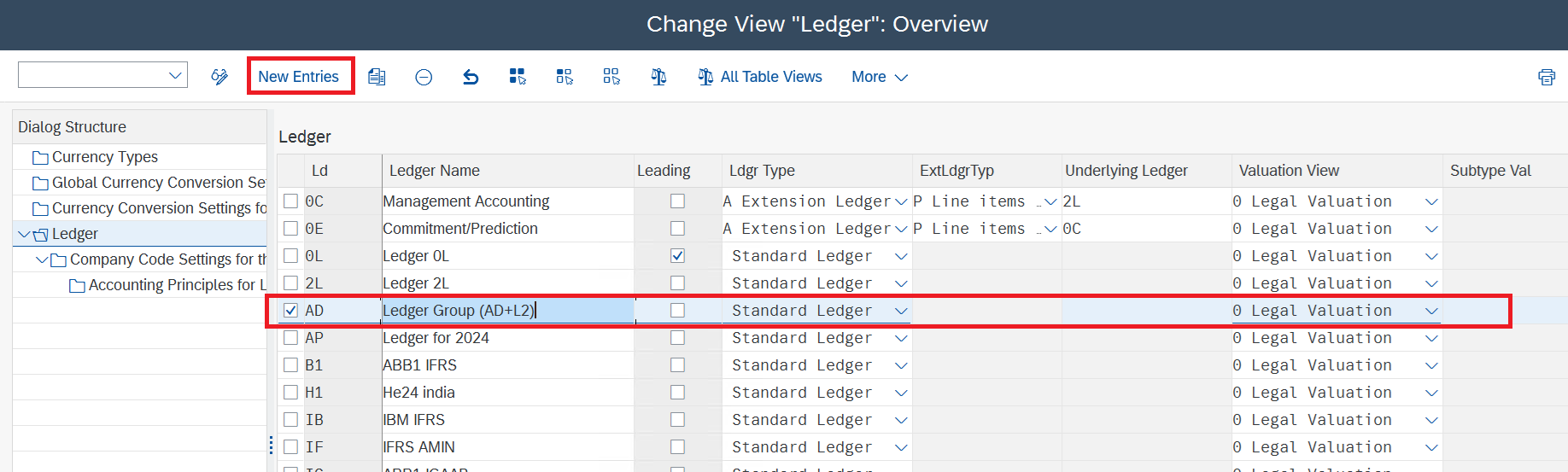This screenshot has width=1568, height=472.
Task: Click the Select Block icon
Action: [565, 77]
